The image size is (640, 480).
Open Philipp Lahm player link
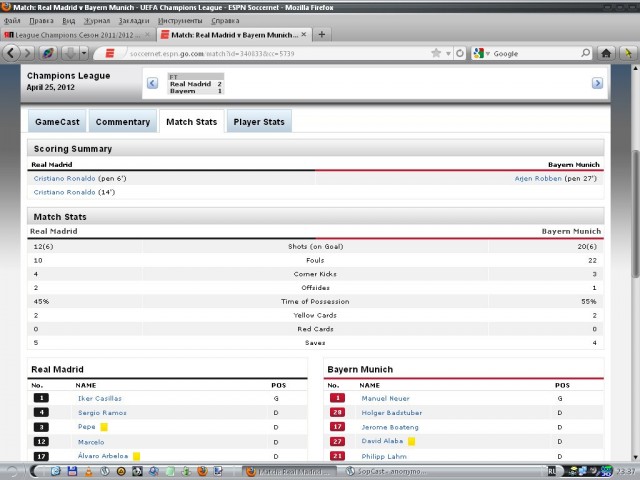384,456
